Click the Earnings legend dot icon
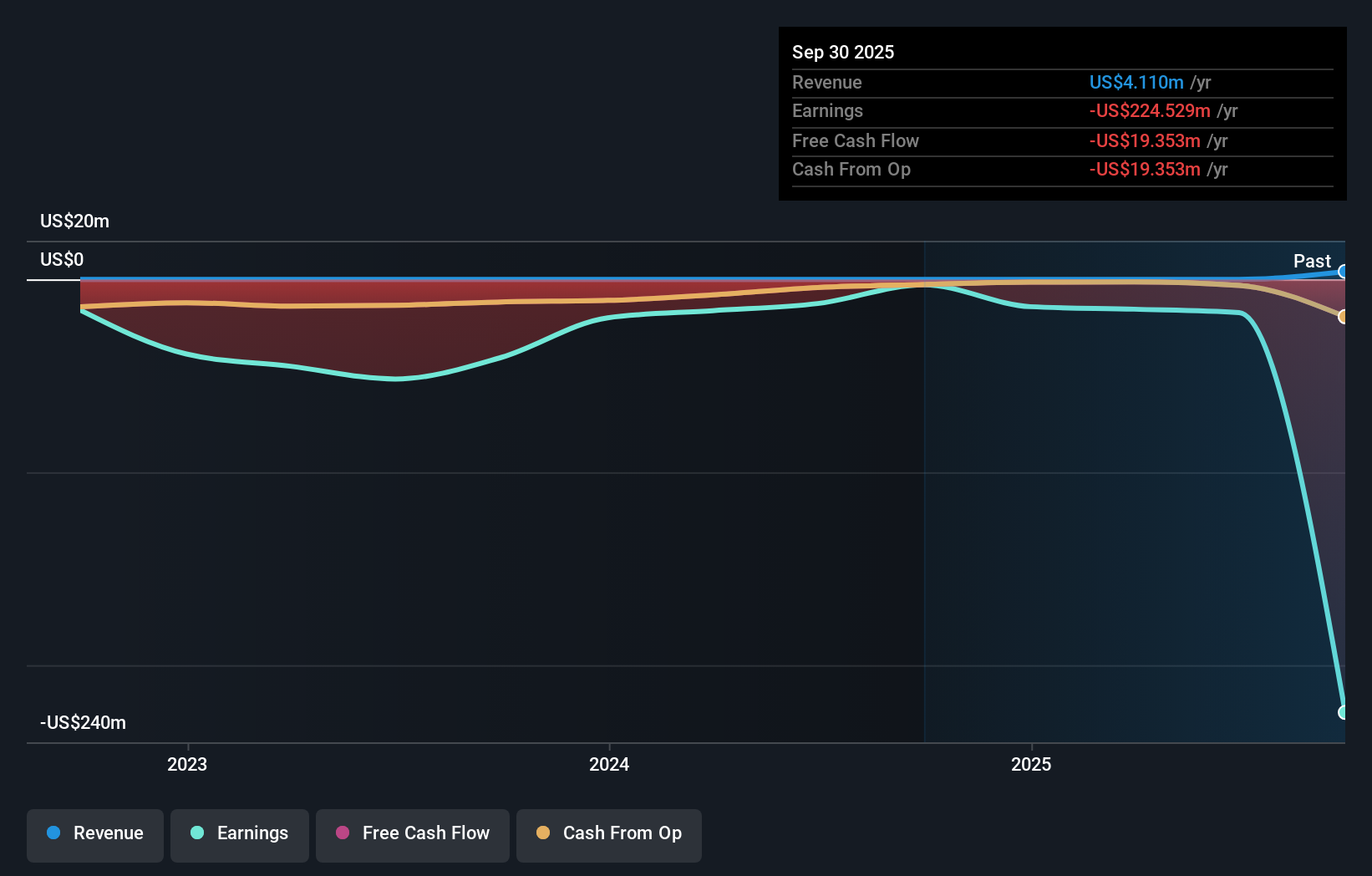This screenshot has width=1372, height=876. point(196,833)
